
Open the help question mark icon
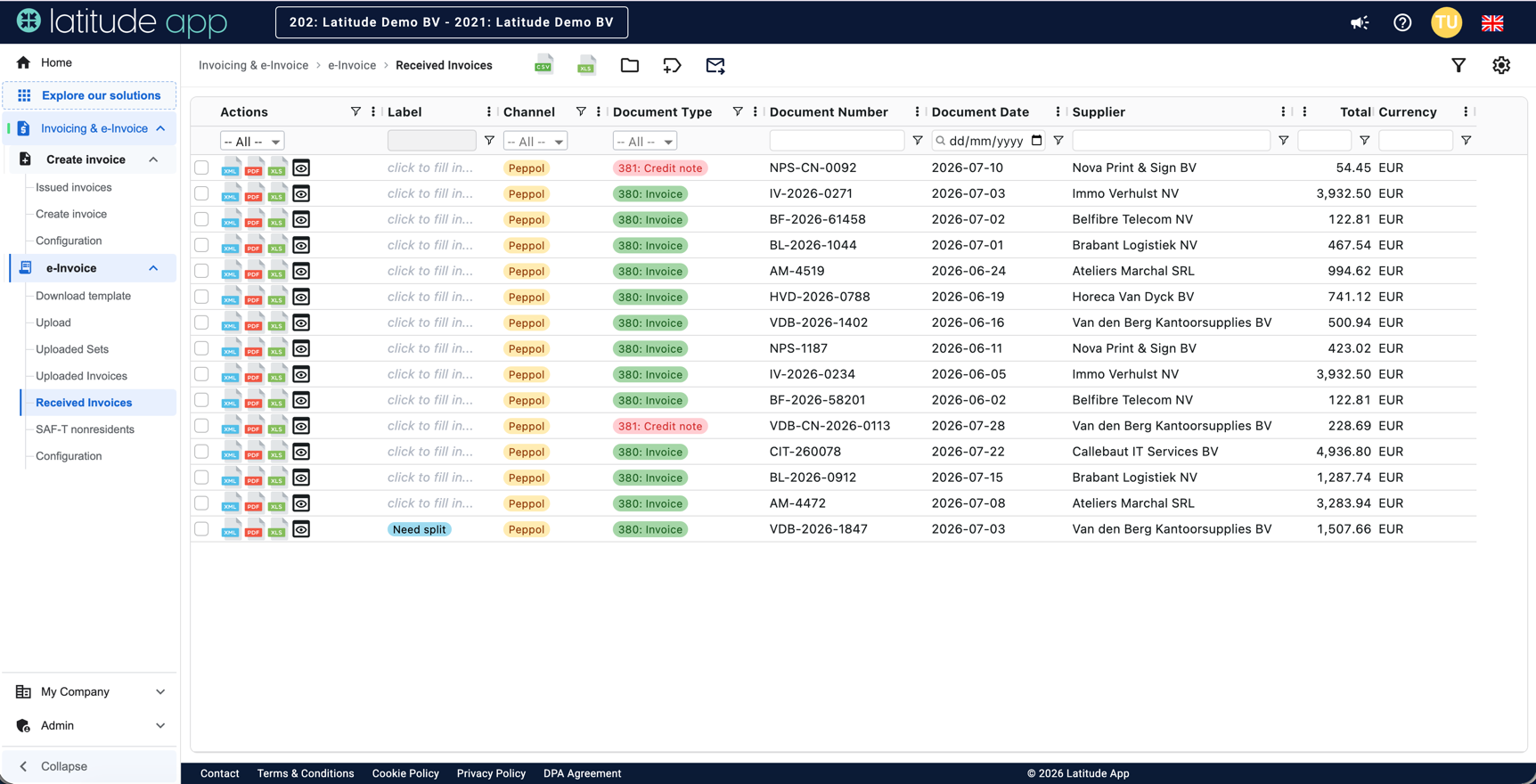click(x=1402, y=22)
